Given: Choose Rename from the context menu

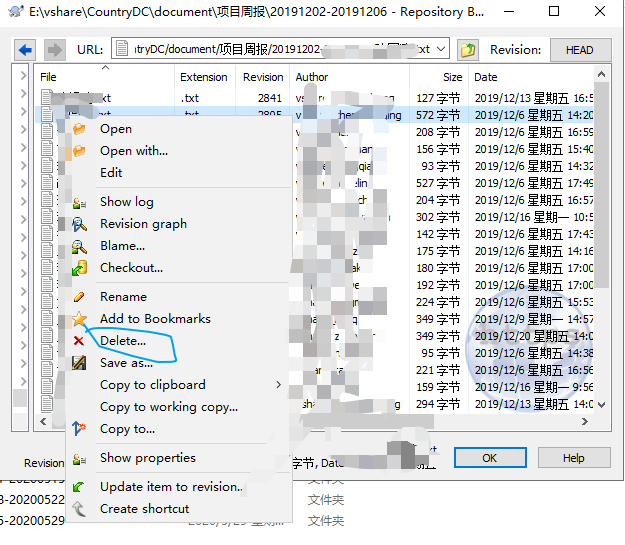Looking at the screenshot, I should pyautogui.click(x=123, y=297).
